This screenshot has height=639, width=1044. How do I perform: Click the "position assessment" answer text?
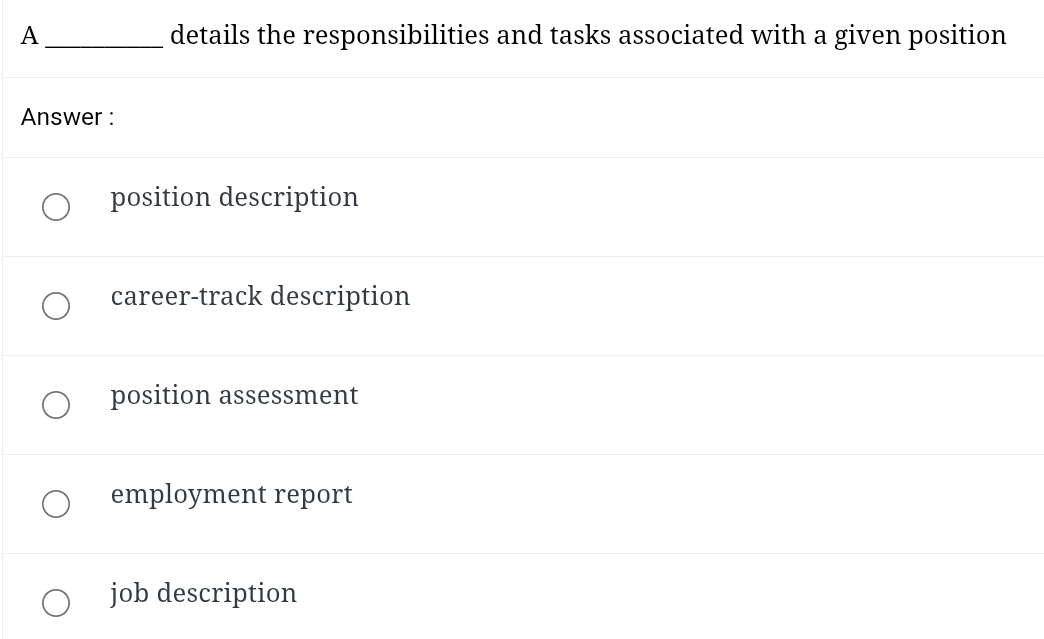(234, 395)
